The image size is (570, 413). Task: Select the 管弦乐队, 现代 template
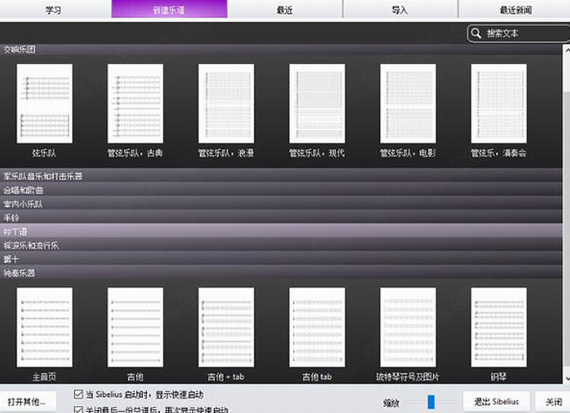[317, 104]
